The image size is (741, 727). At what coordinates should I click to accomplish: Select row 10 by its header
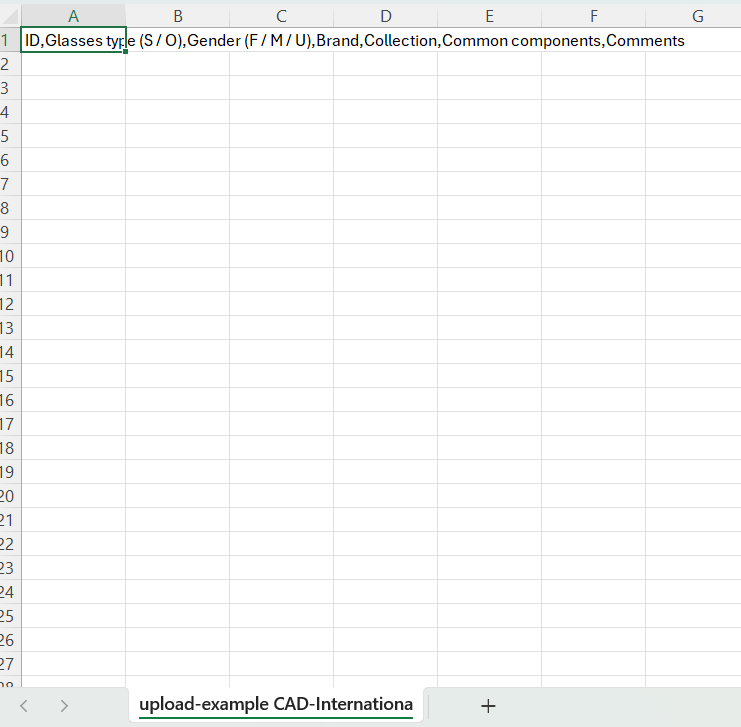8,256
